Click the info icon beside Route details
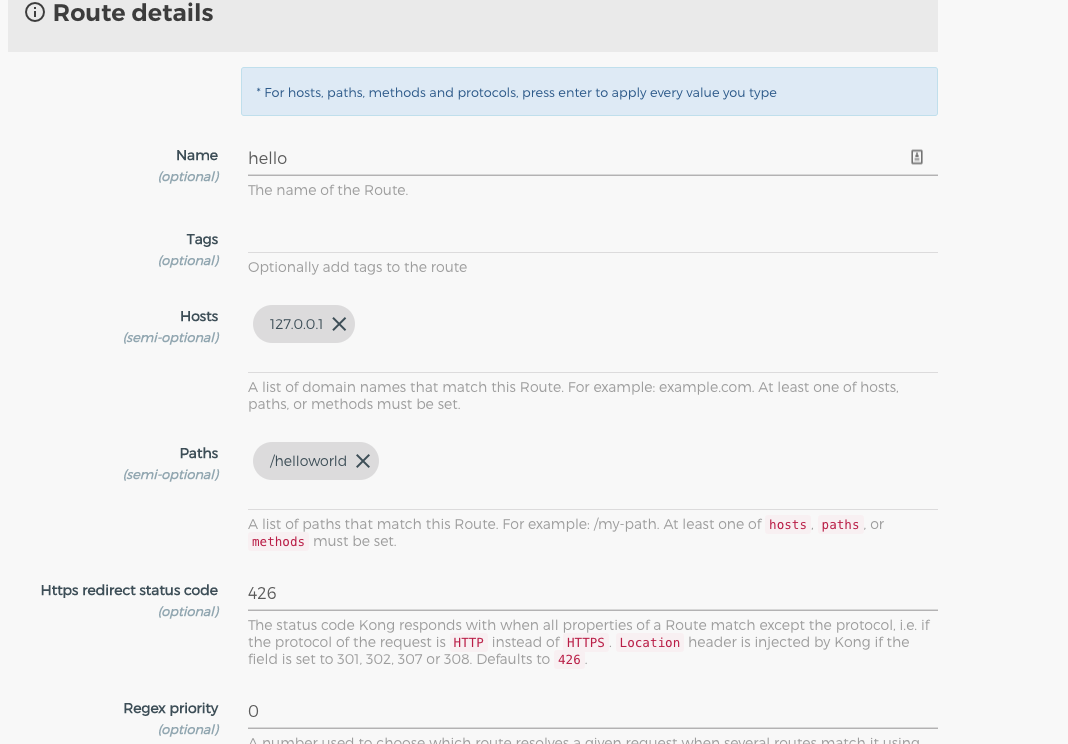 click(35, 13)
